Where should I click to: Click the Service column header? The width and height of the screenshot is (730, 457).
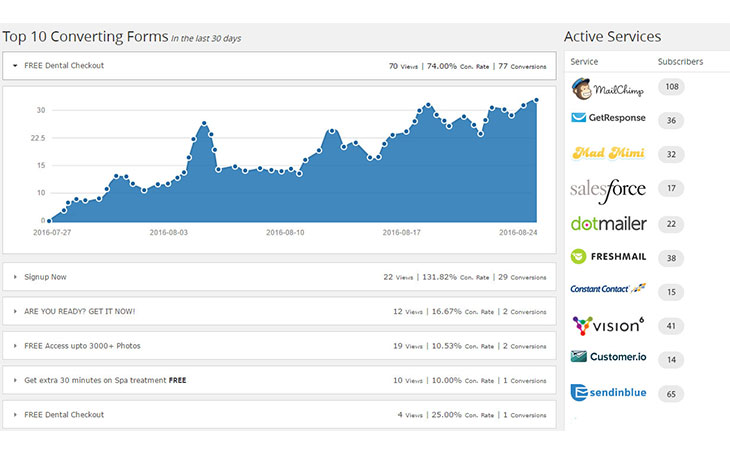tap(584, 61)
